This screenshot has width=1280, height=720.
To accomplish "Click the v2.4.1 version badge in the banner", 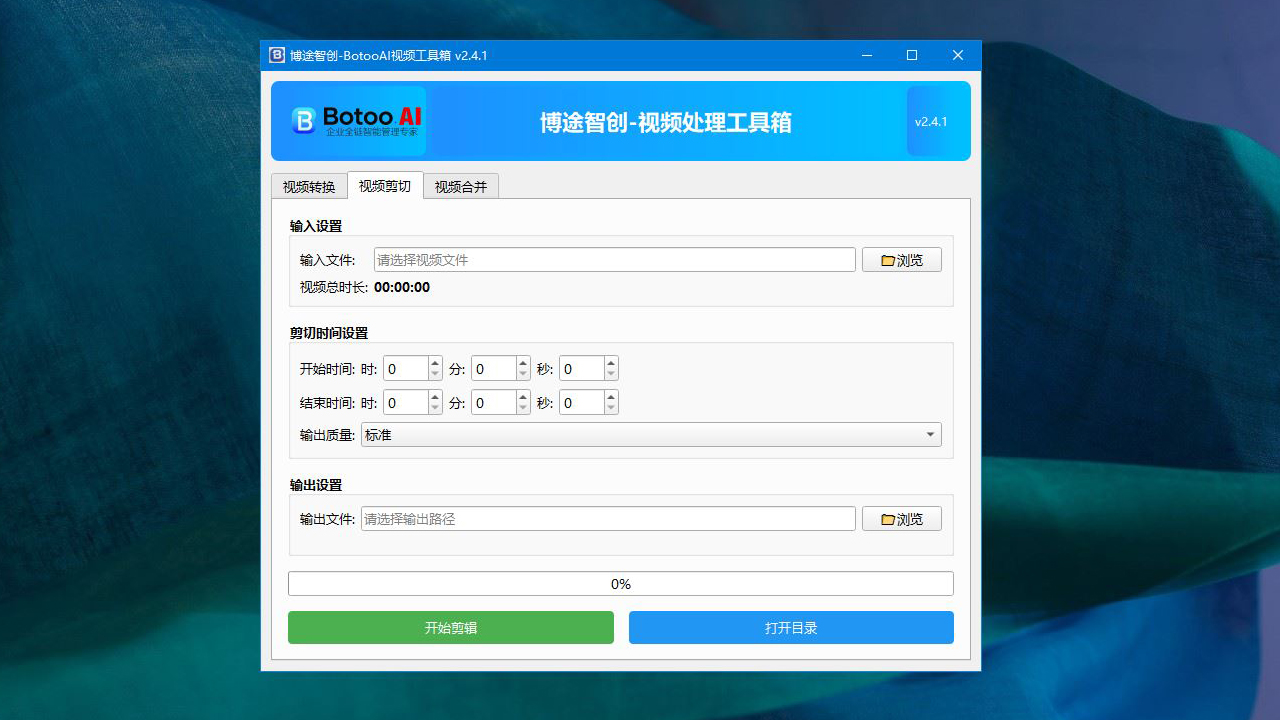I will [930, 121].
